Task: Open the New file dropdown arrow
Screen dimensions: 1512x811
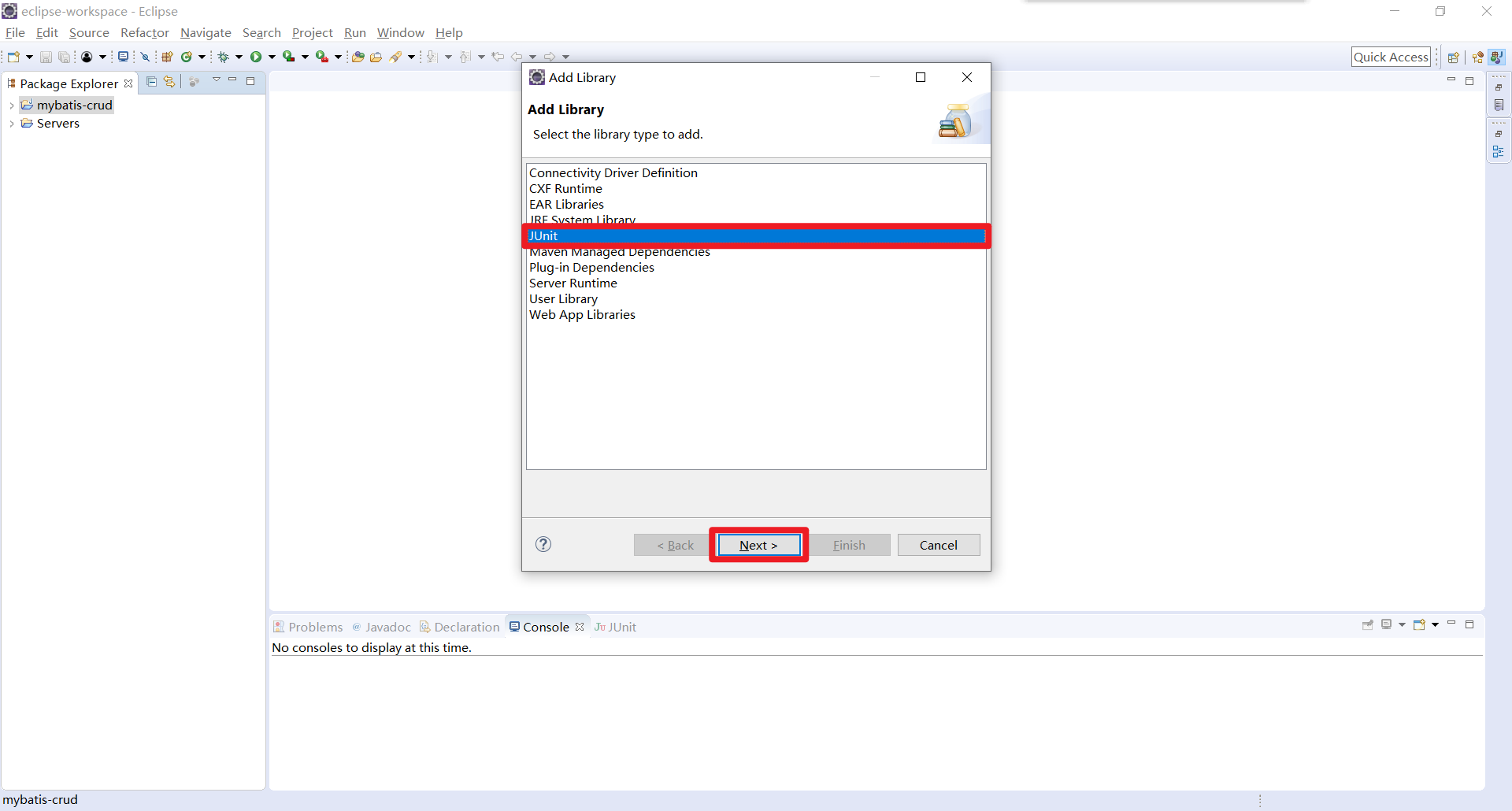Action: (29, 57)
